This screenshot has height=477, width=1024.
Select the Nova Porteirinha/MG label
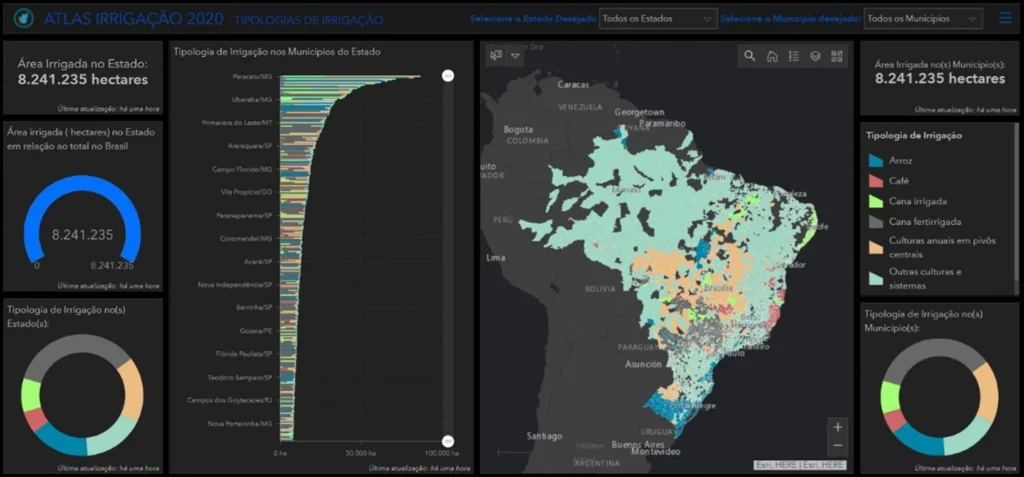click(240, 424)
